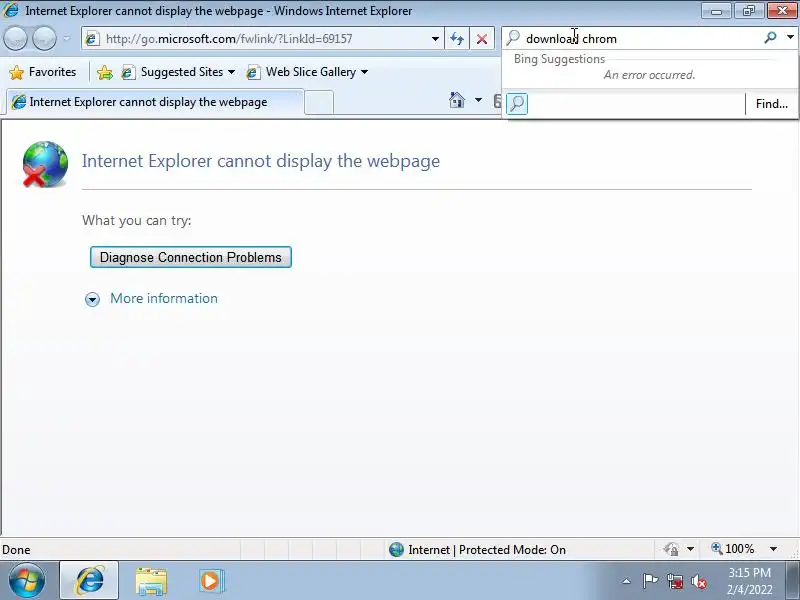Launch Windows Media Player from taskbar

[211, 581]
